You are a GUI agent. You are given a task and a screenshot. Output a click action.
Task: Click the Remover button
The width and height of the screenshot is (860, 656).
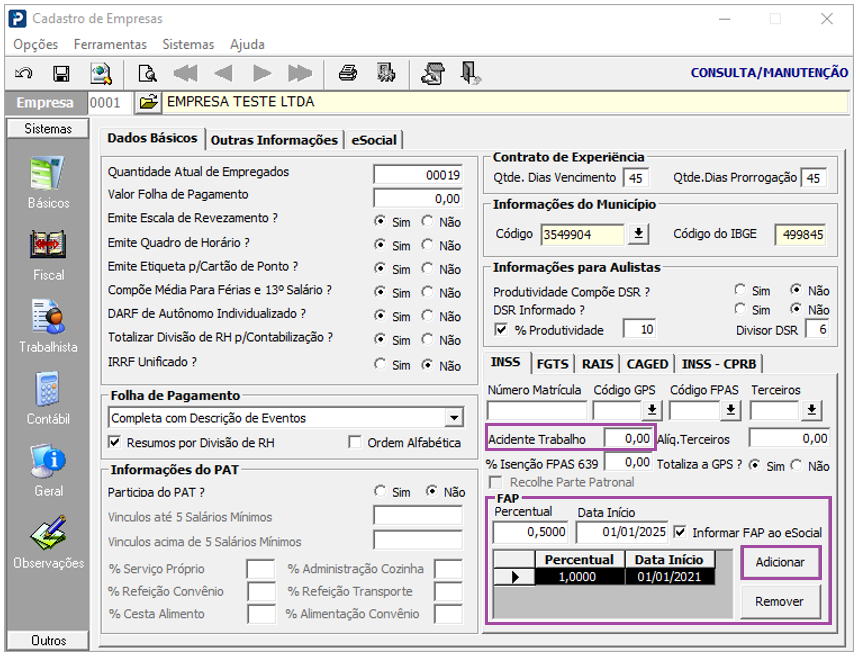780,602
